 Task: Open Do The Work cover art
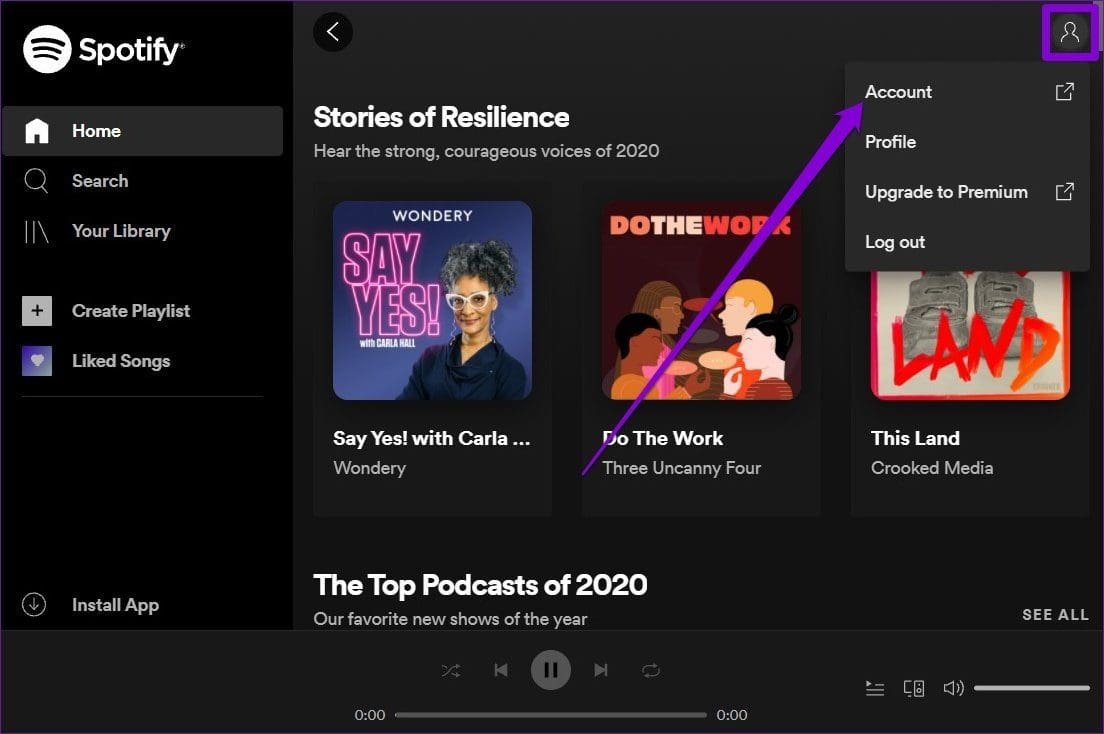[x=701, y=300]
